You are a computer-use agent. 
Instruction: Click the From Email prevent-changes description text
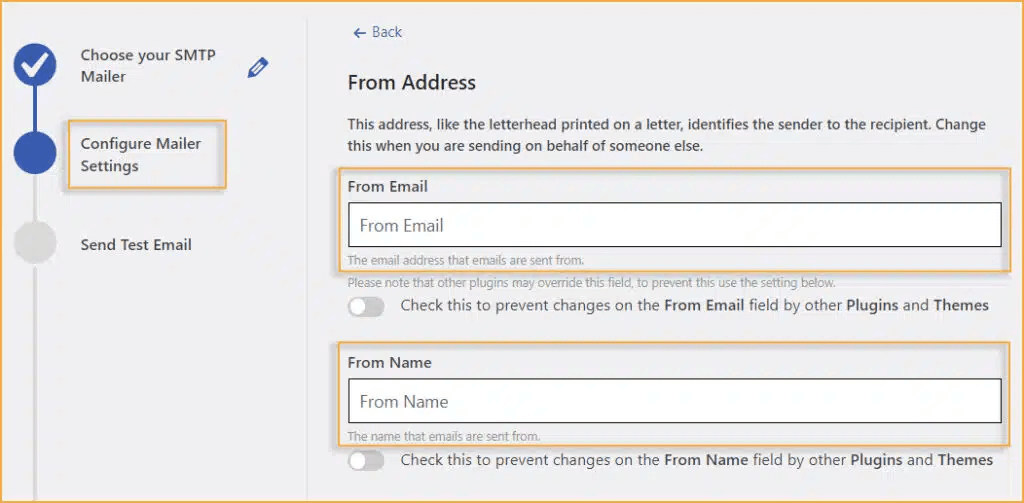(694, 305)
